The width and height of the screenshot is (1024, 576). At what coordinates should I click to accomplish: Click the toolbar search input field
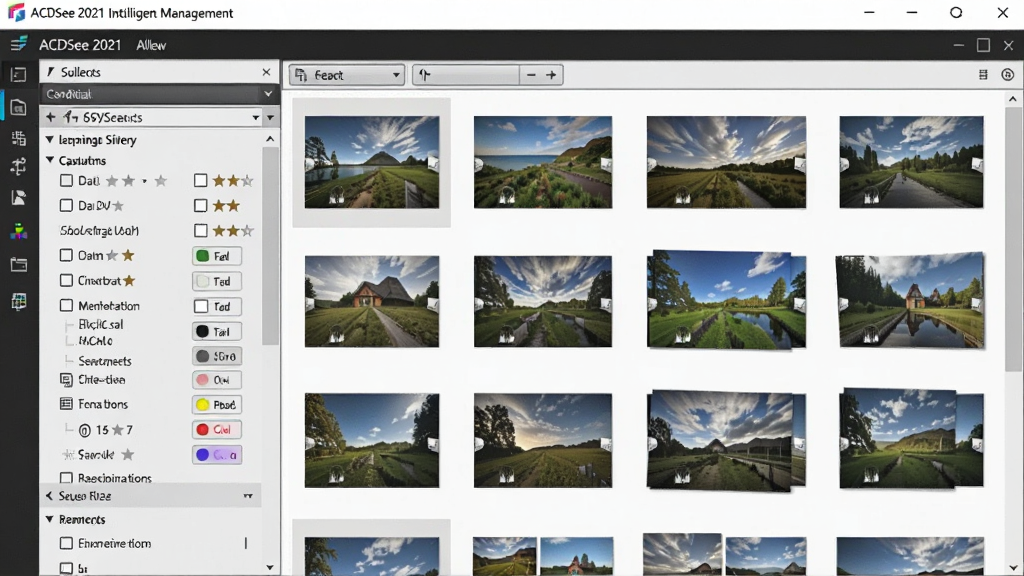(466, 75)
